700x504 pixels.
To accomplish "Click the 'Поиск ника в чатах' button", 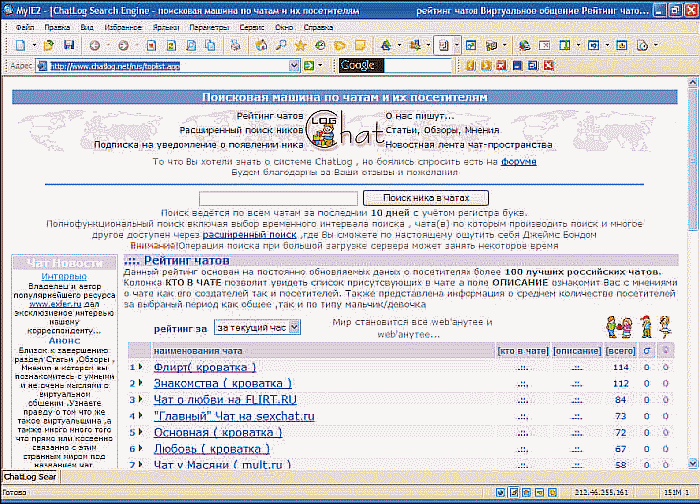I will coord(426,198).
